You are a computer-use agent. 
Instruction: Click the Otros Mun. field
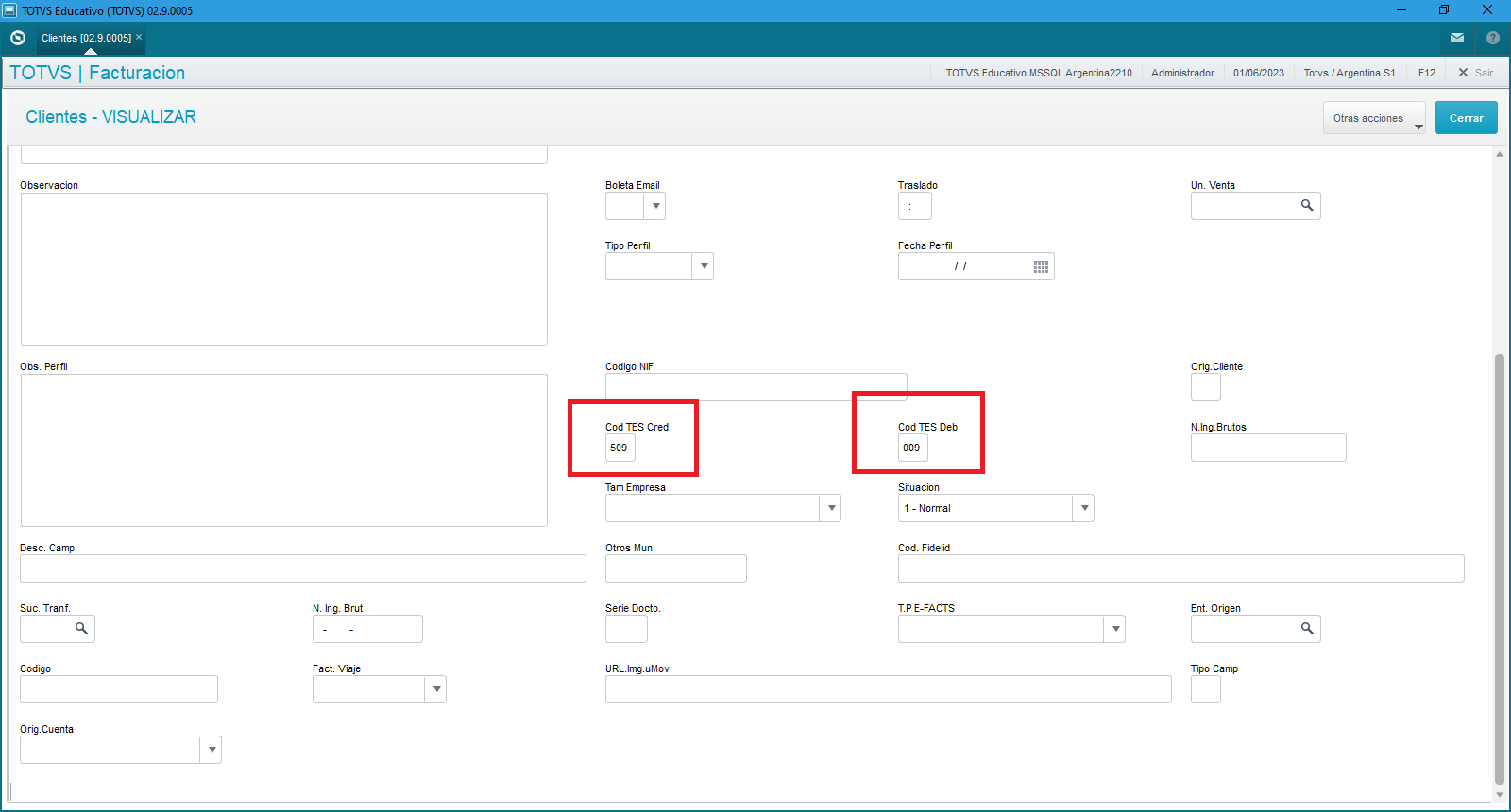coord(676,568)
